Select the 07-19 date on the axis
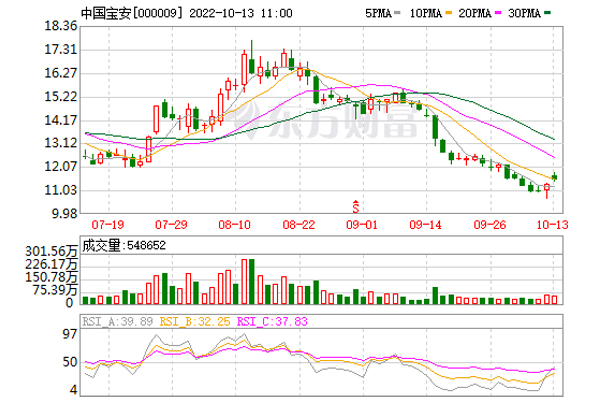The height and width of the screenshot is (400, 600). tap(107, 227)
